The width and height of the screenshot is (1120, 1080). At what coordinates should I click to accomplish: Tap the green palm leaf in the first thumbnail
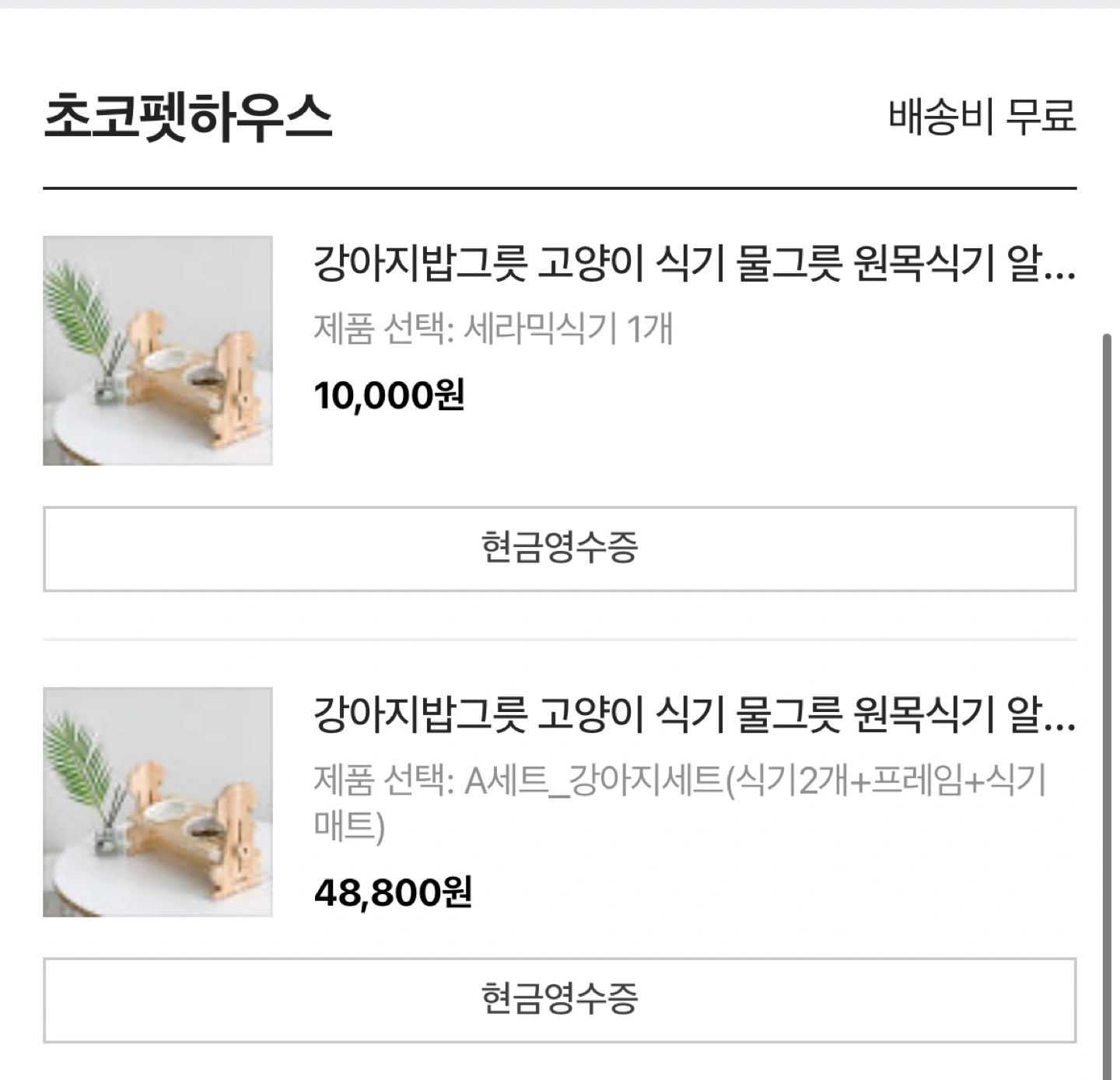[78, 307]
